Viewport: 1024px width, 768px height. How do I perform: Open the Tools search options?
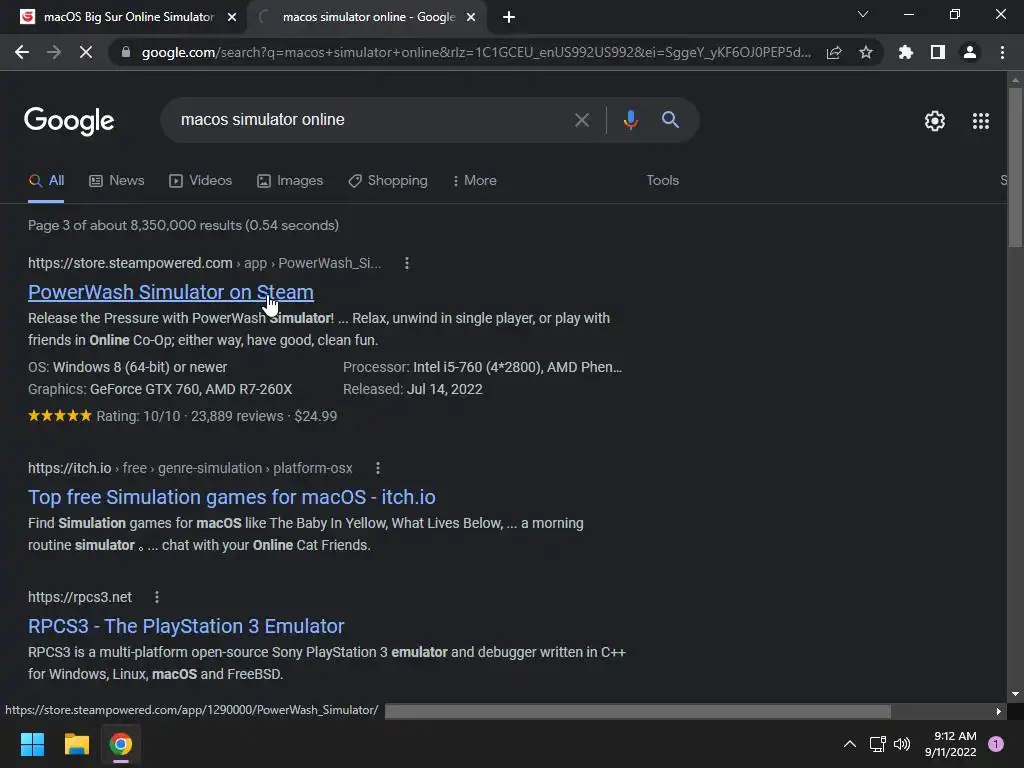click(x=662, y=181)
